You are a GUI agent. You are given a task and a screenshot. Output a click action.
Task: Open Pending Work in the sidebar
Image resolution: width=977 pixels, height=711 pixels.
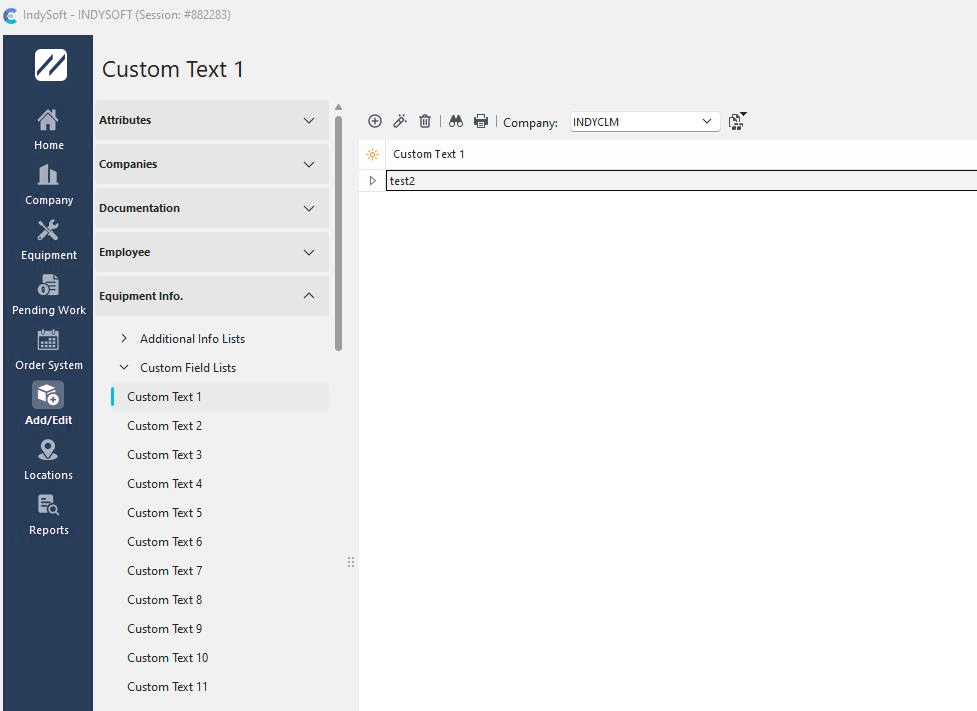tap(49, 294)
